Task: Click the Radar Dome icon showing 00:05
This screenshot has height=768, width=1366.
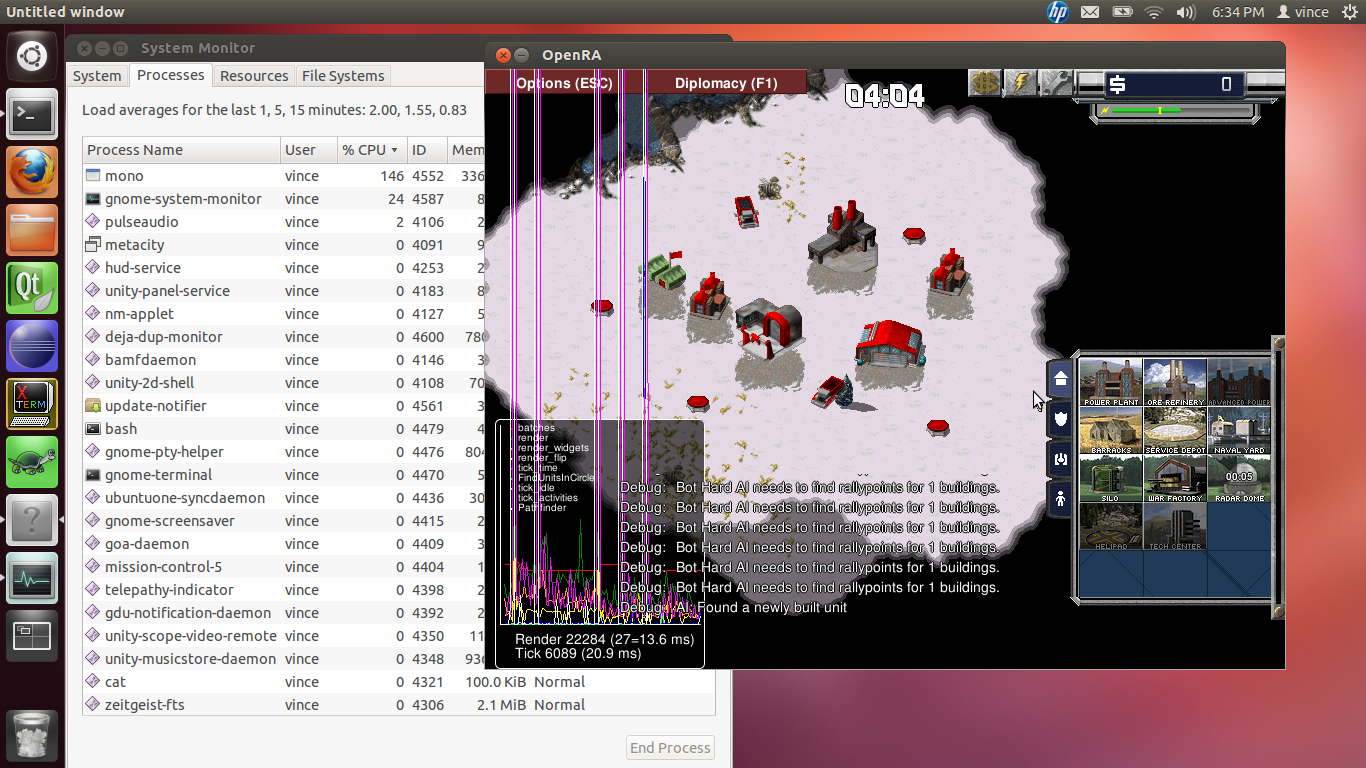Action: click(x=1239, y=479)
